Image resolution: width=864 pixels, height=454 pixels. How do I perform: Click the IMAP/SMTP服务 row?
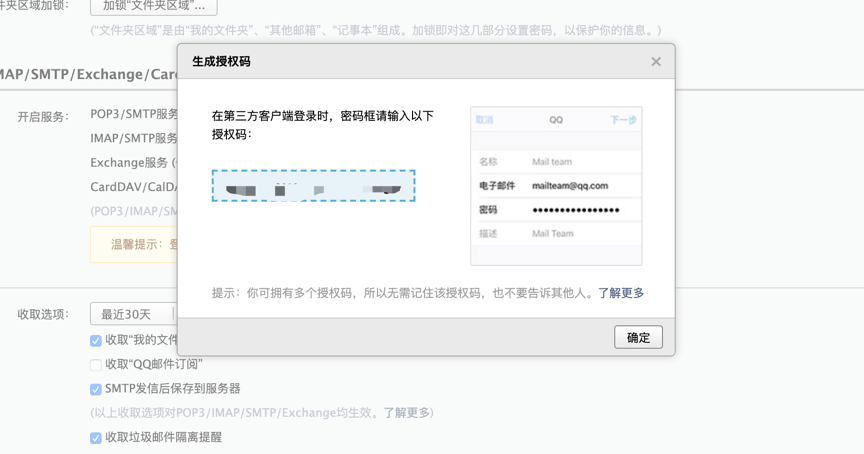[134, 138]
